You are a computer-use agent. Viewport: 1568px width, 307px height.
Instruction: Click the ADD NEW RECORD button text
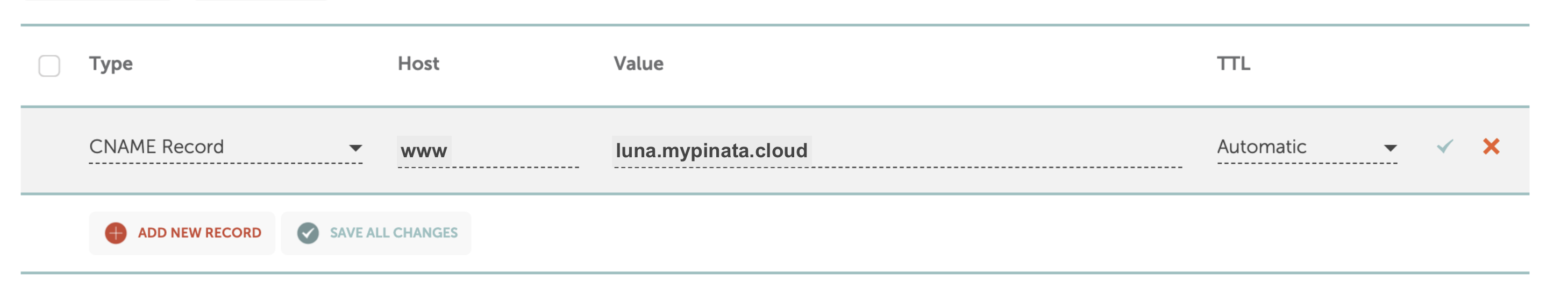click(x=199, y=233)
